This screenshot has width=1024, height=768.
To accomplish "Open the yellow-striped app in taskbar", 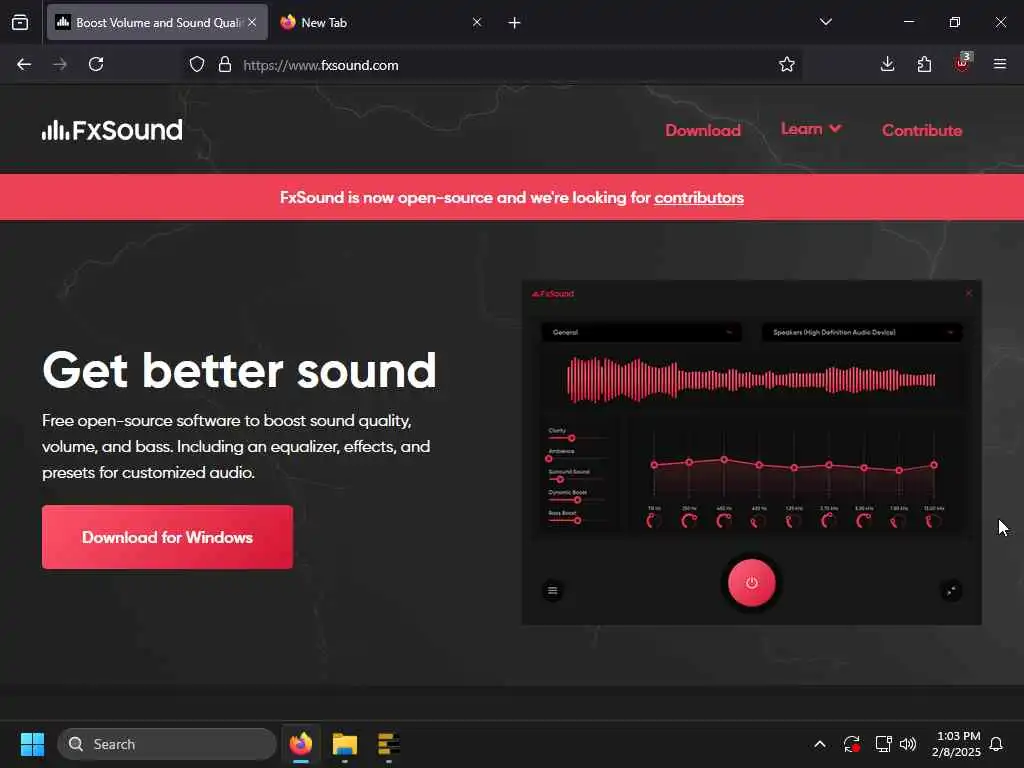I will [389, 744].
